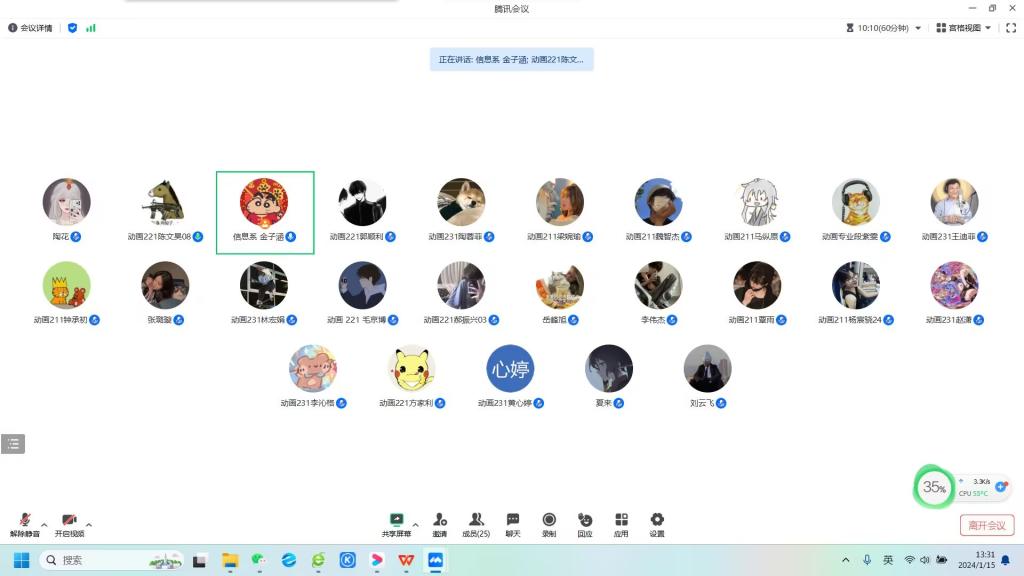Viewport: 1024px width, 576px height.
Task: Unmute microphone with 解除静音
Action: [x=25, y=524]
